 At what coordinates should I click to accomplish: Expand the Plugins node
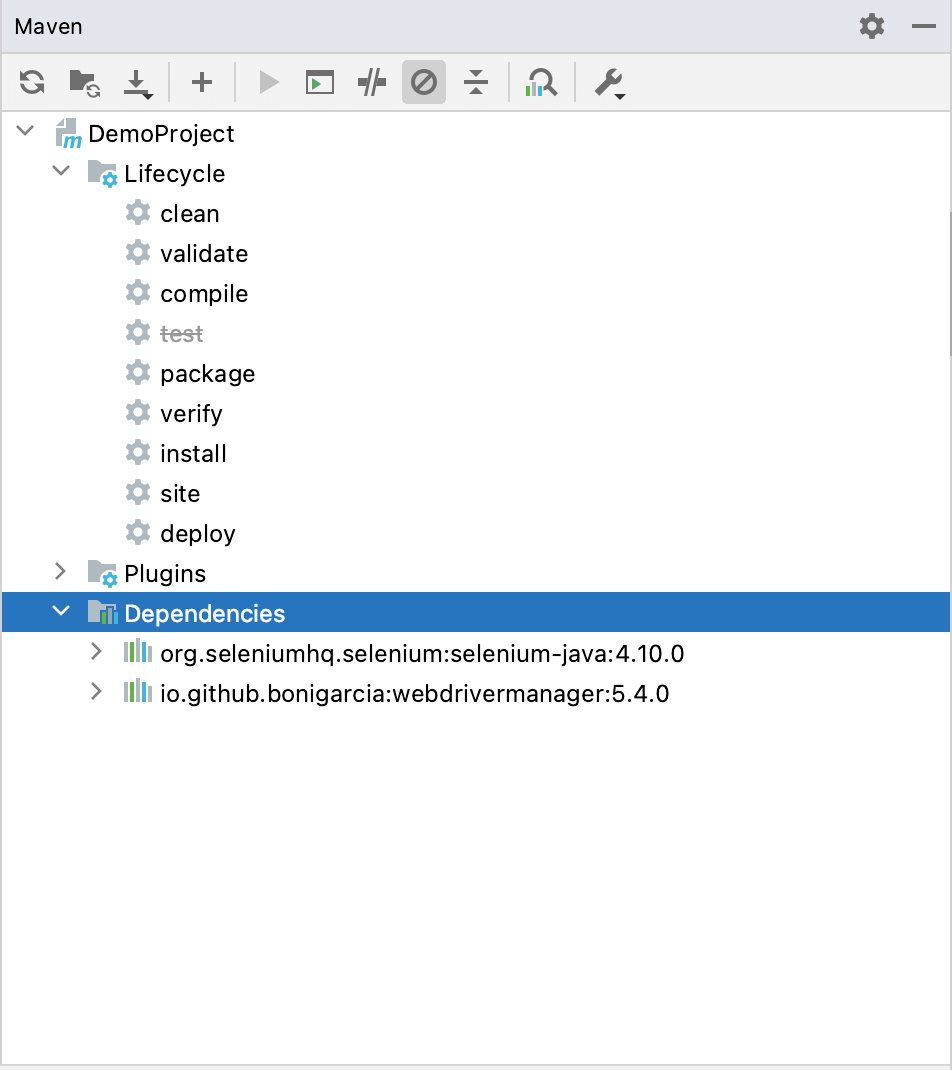click(x=60, y=573)
